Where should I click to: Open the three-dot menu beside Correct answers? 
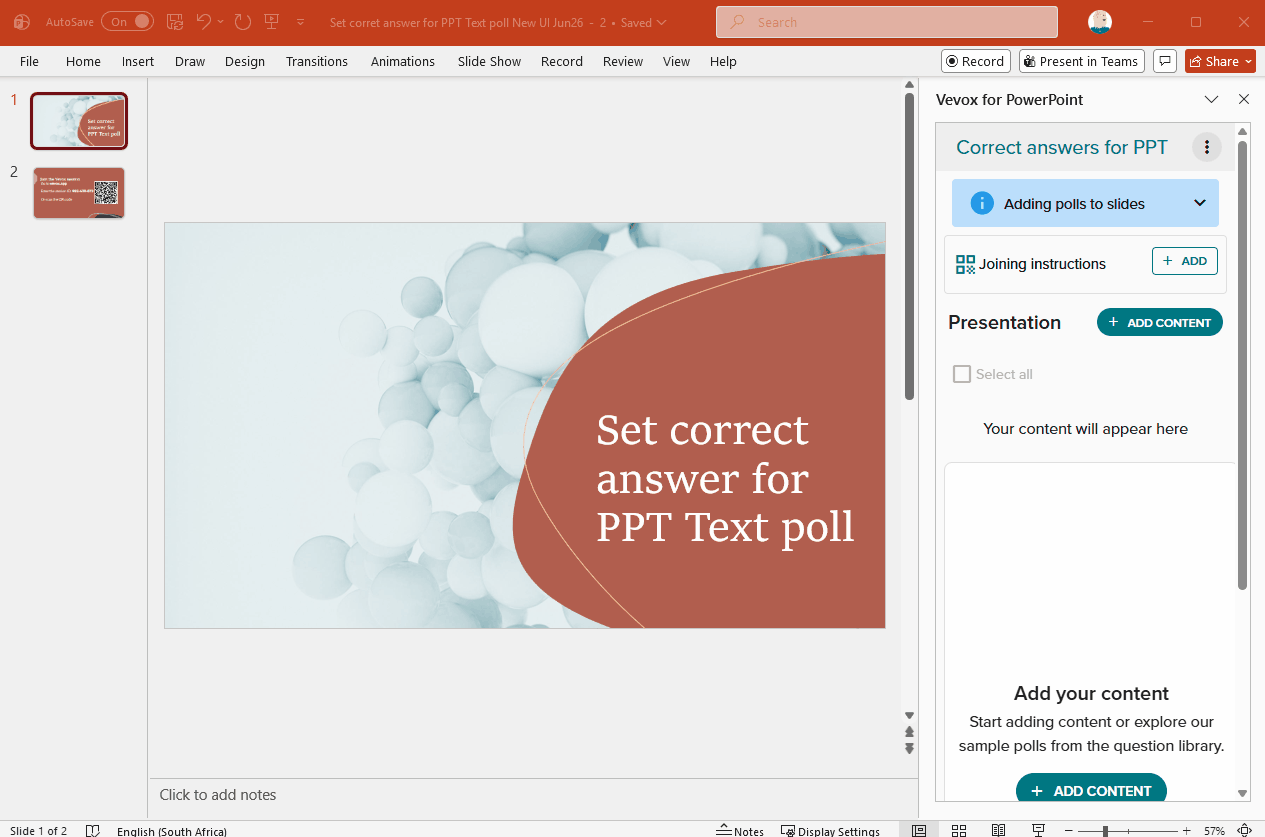pos(1207,148)
